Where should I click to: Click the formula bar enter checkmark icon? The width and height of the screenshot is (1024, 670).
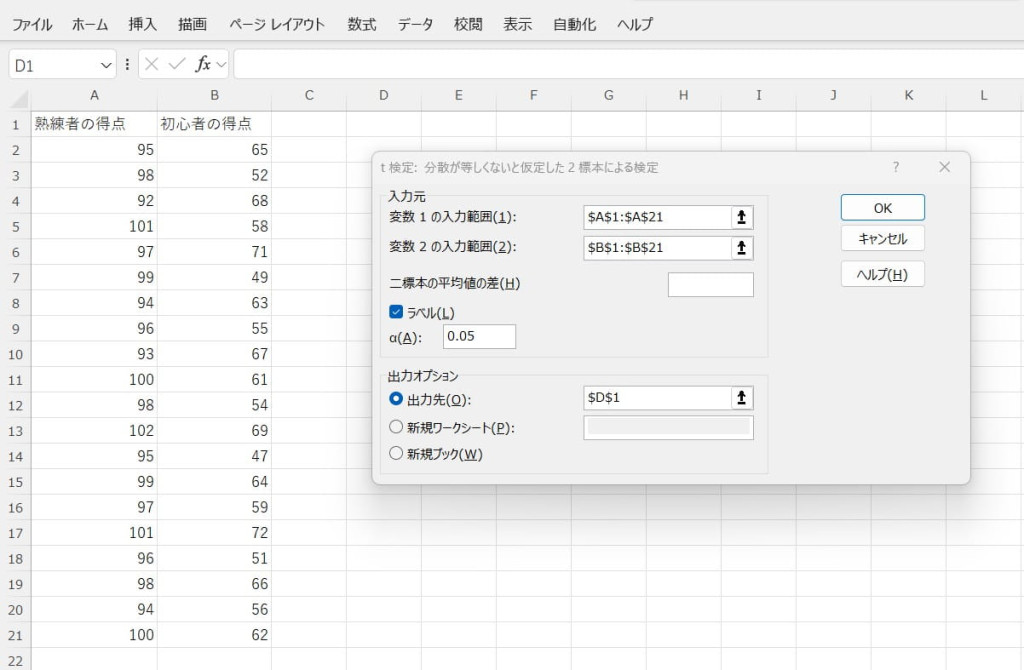click(x=177, y=64)
